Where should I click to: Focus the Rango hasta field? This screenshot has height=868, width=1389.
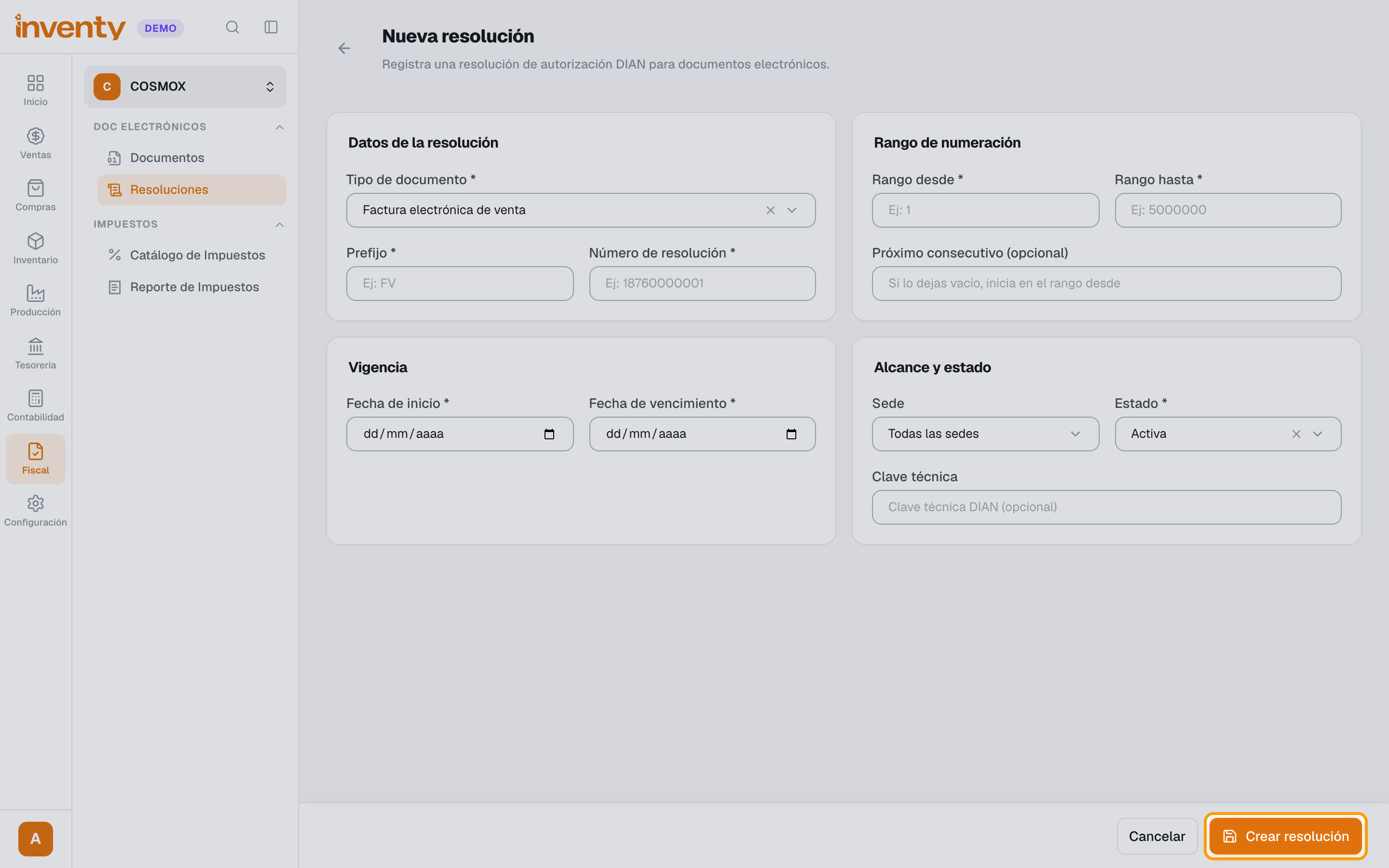(1228, 210)
